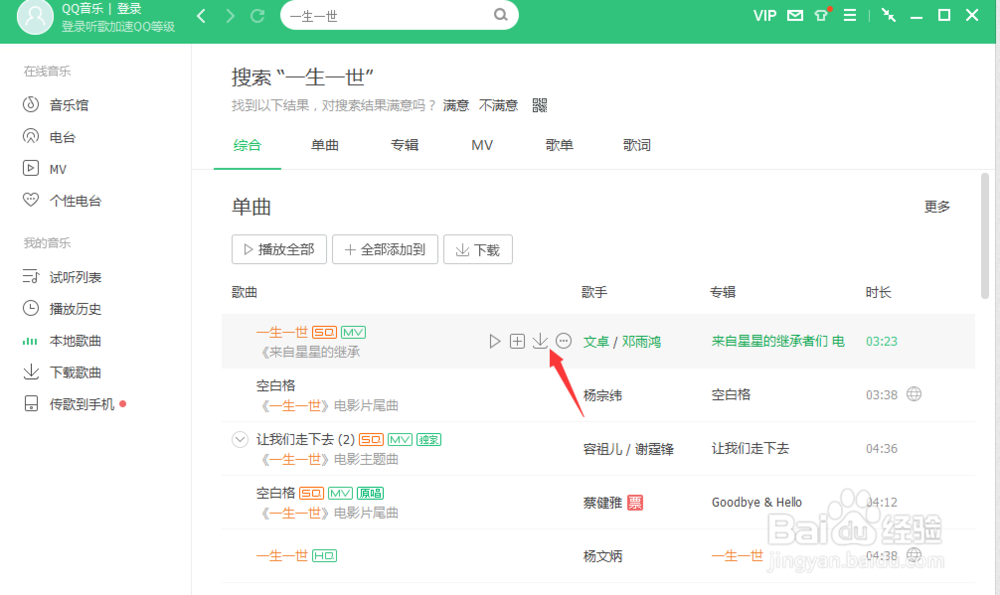Viewport: 1000px width, 595px height.
Task: Play the song 一生一世 from its row
Action: tap(494, 340)
